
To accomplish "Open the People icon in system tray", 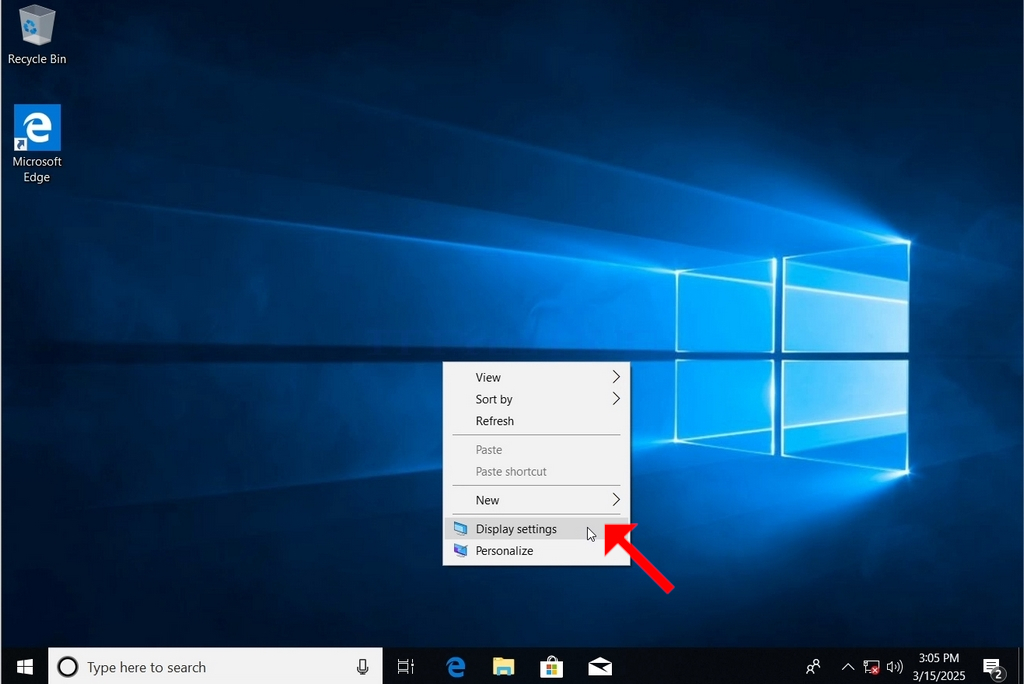I will point(813,667).
